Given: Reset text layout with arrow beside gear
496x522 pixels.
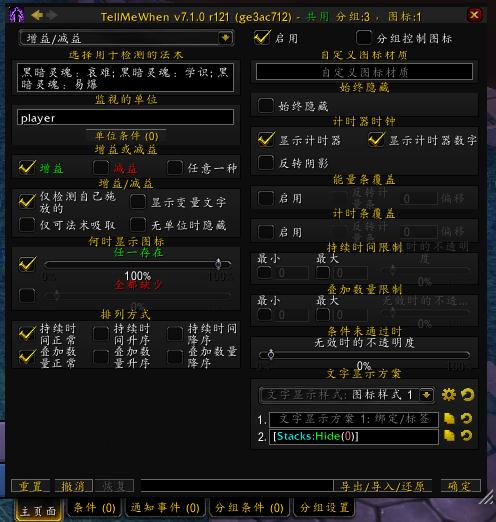Looking at the screenshot, I should tap(467, 395).
